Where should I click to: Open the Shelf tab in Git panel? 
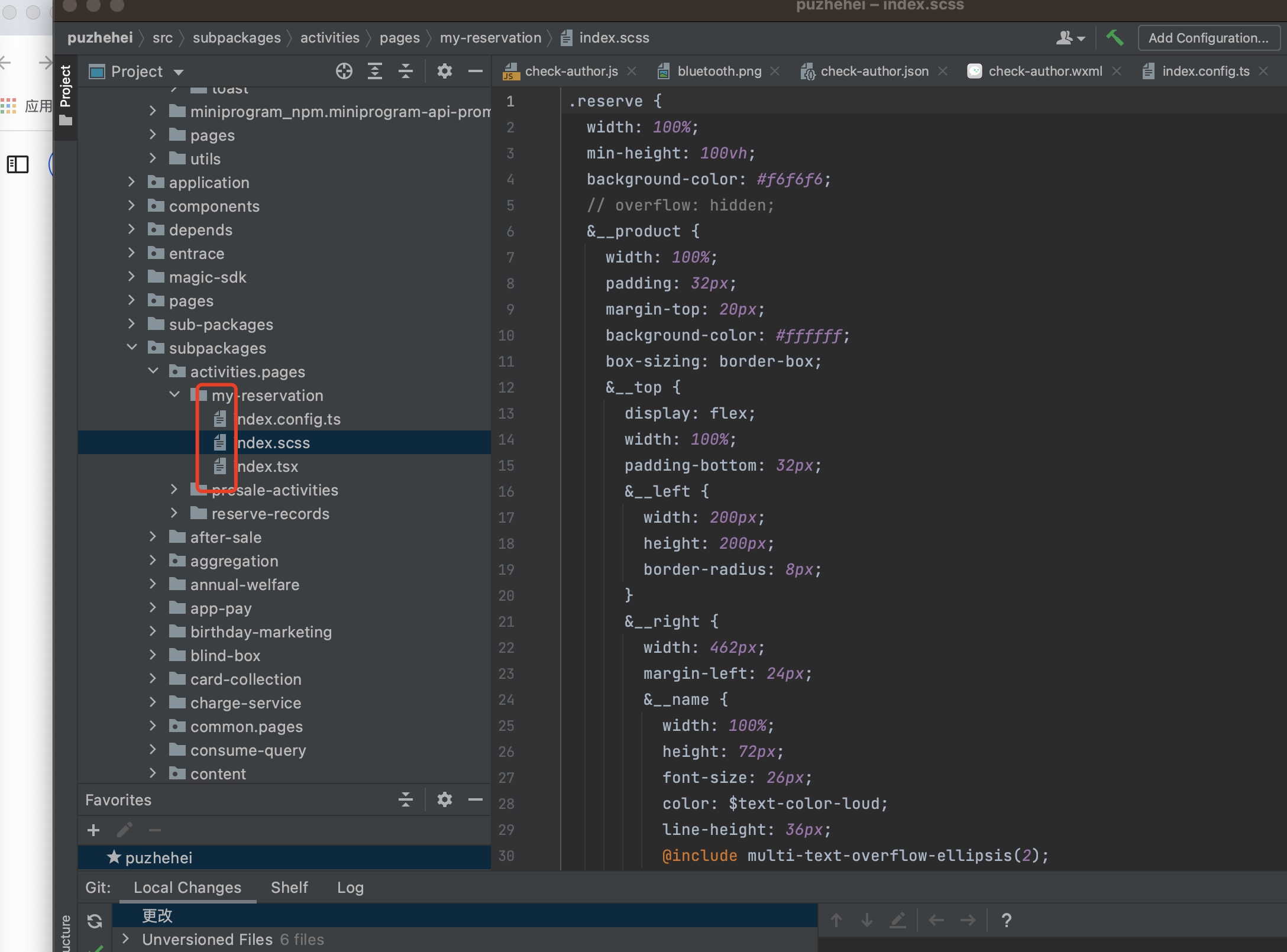(289, 888)
